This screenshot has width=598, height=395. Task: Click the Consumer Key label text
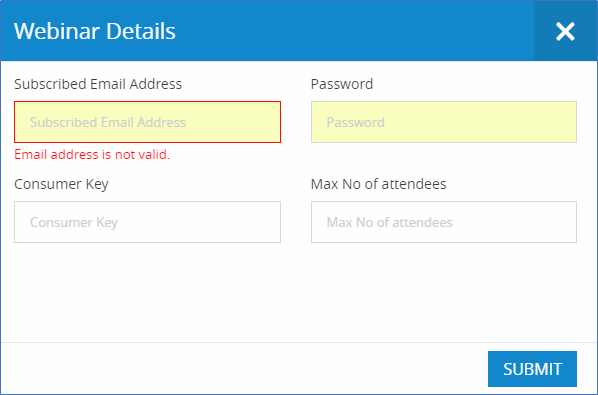[x=61, y=184]
